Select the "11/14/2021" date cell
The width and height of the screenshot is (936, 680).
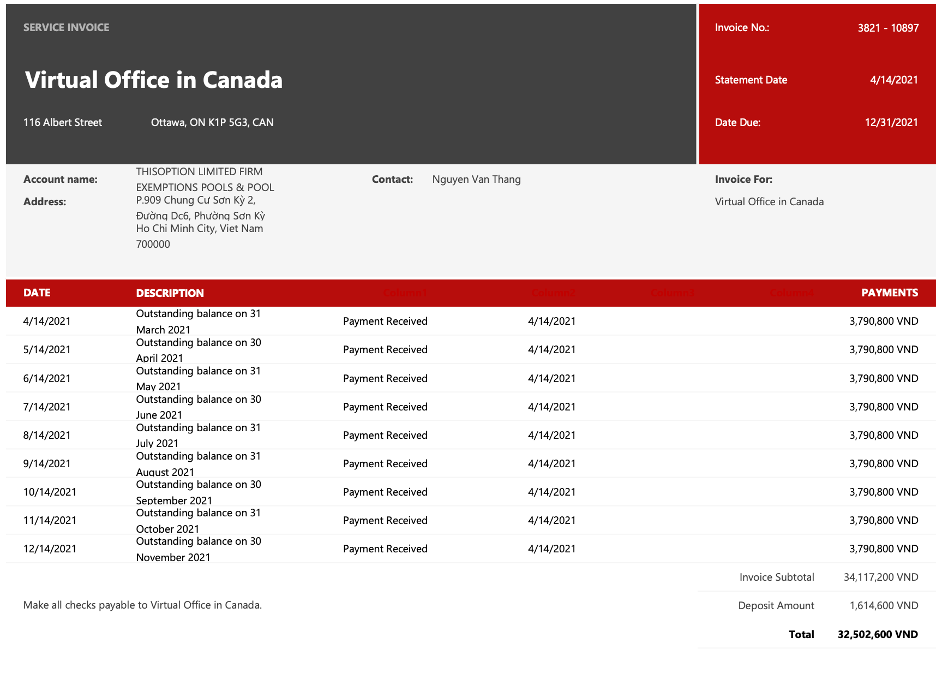50,521
